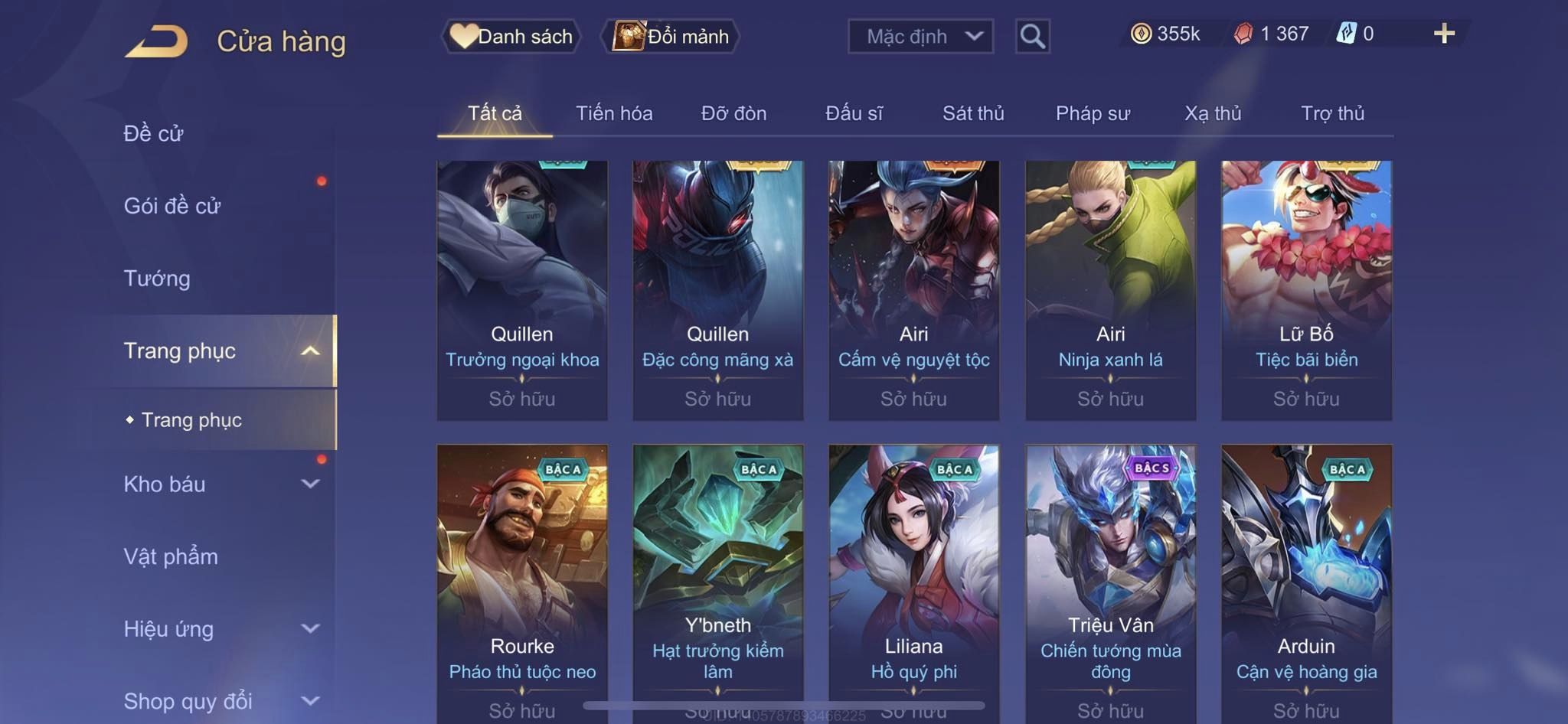1568x724 pixels.
Task: Click the plus icon to add currency
Action: 1444,34
